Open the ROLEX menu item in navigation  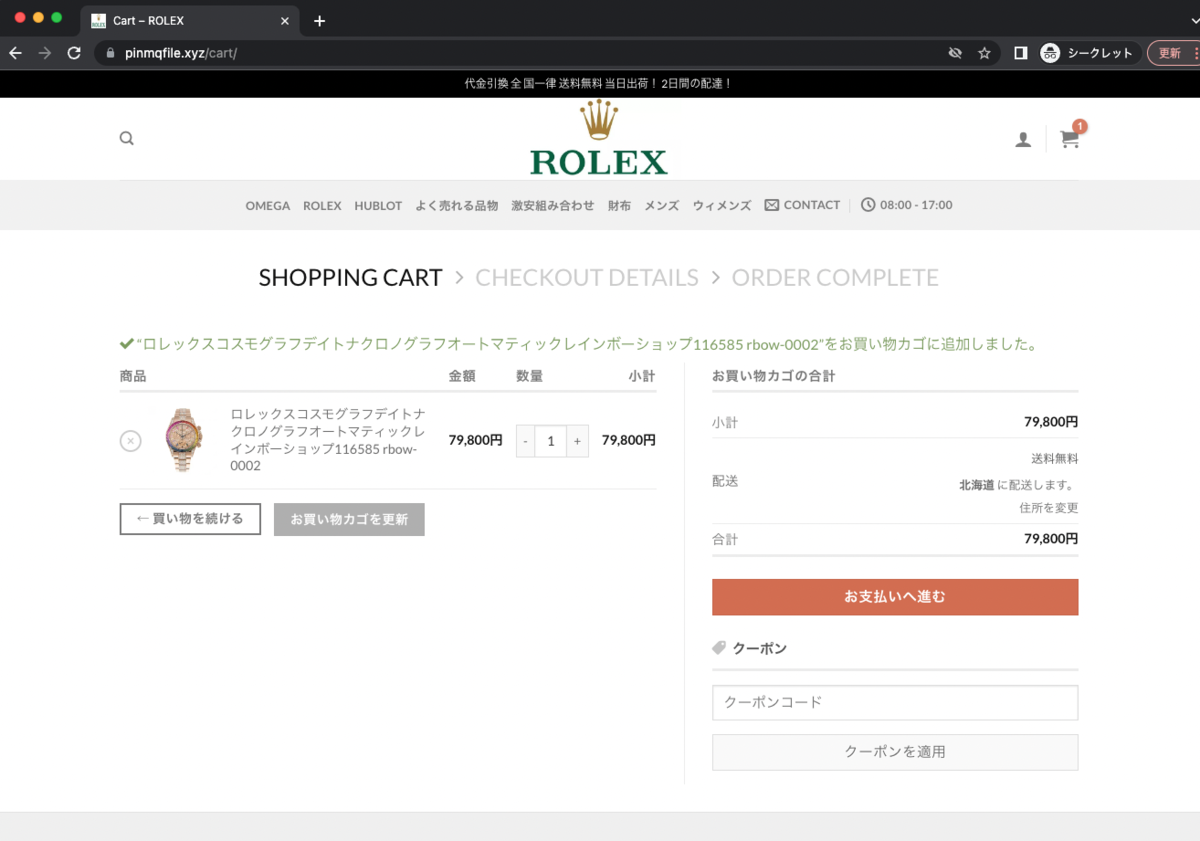tap(322, 205)
